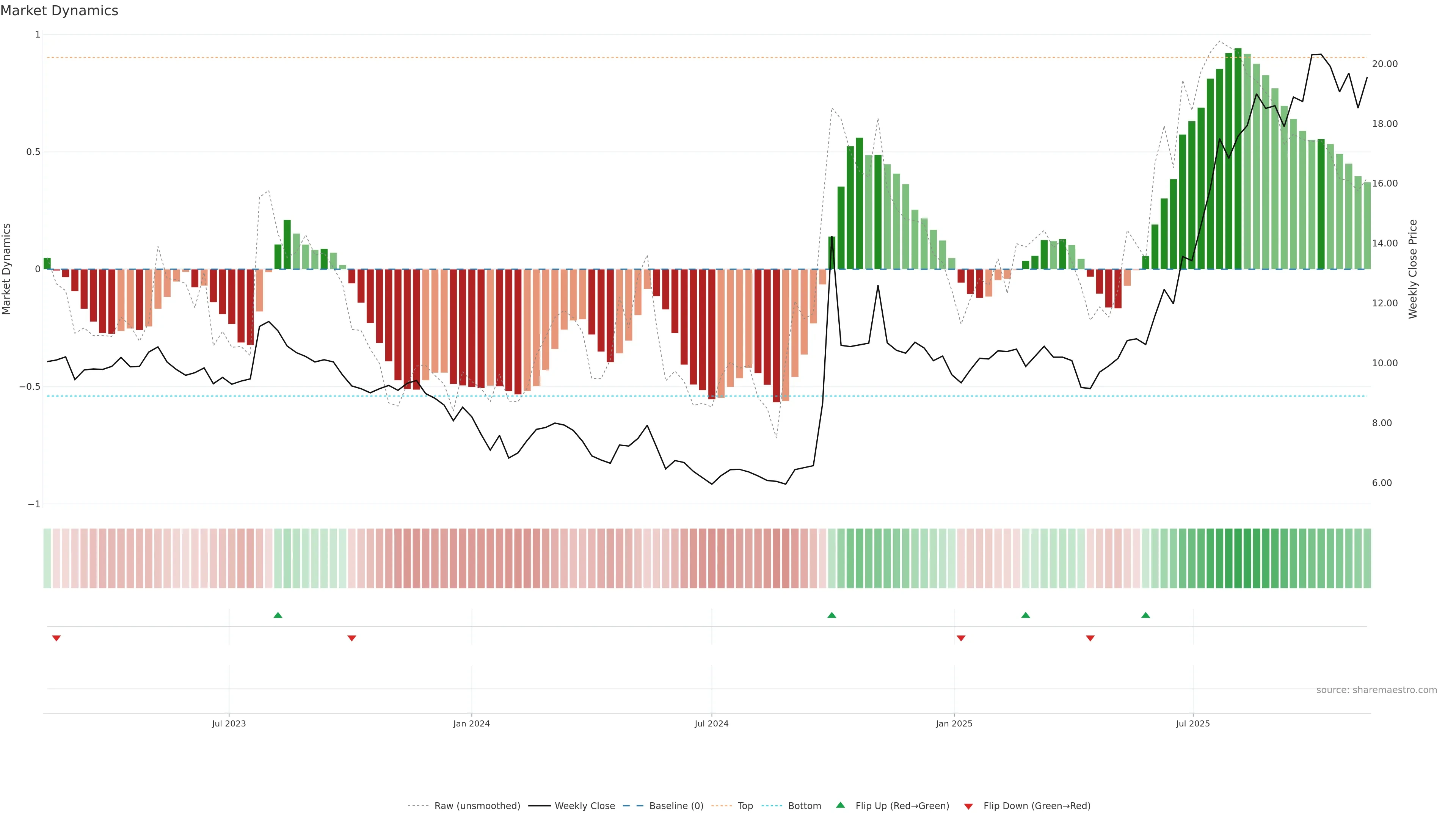1456x819 pixels.
Task: Click the Jul 2025 x-axis label
Action: point(1192,723)
